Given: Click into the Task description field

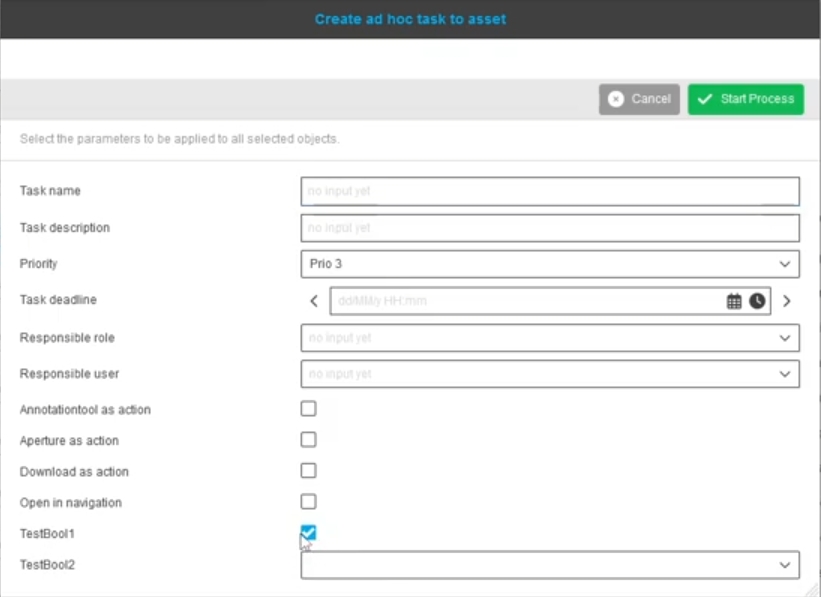Looking at the screenshot, I should click(x=550, y=228).
